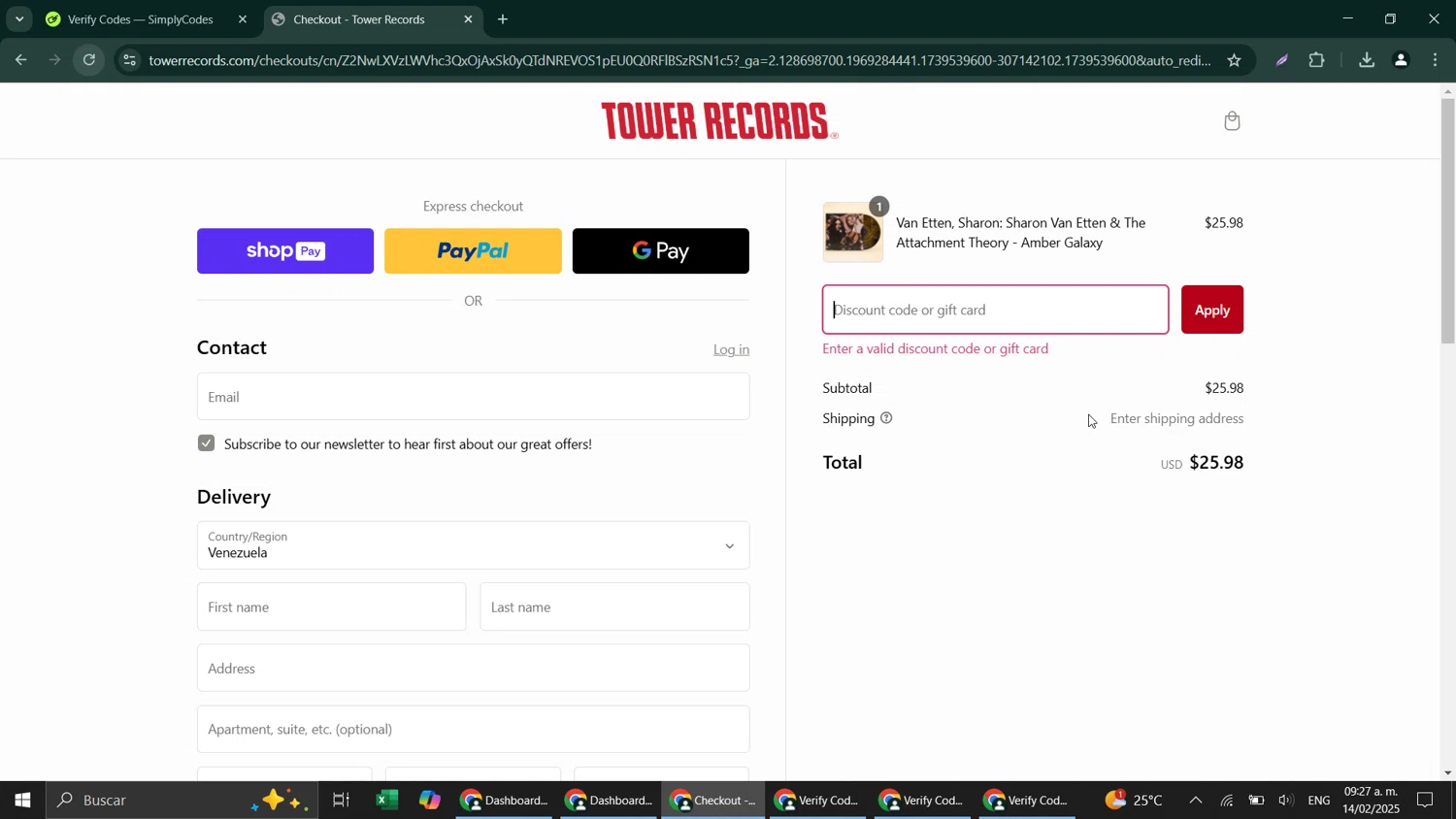Close the Checkout Tower Records tab
The height and width of the screenshot is (819, 1456).
tap(469, 19)
